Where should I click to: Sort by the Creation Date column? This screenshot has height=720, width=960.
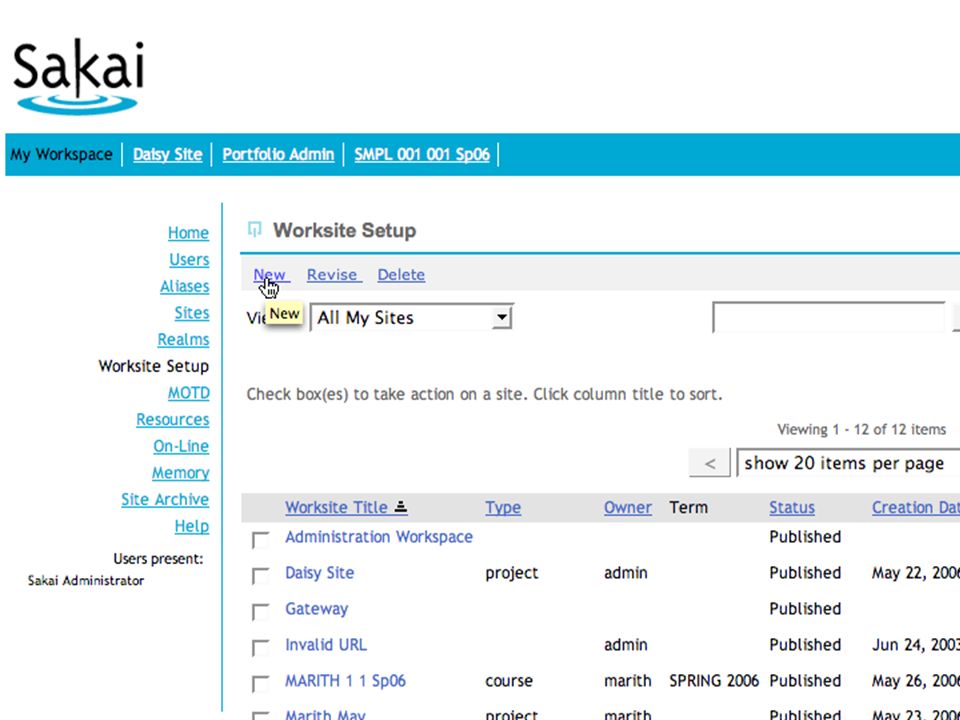tap(916, 507)
